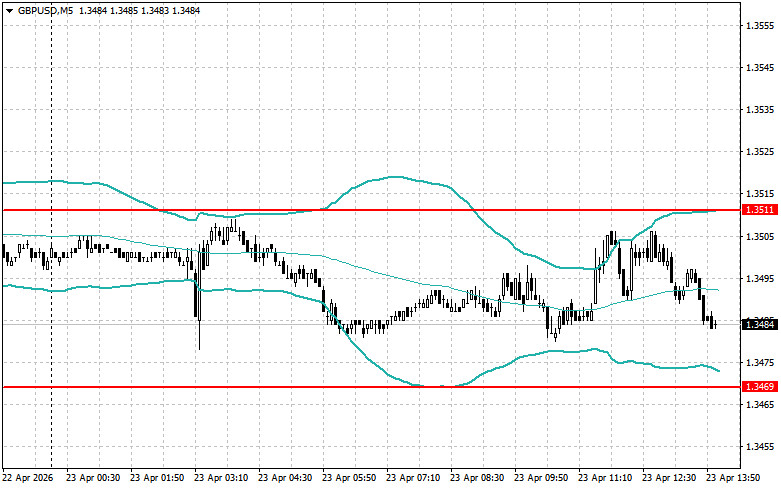This screenshot has height=489, width=781.
Task: Click the 23 Apr 12:30 time label
Action: pyautogui.click(x=669, y=478)
